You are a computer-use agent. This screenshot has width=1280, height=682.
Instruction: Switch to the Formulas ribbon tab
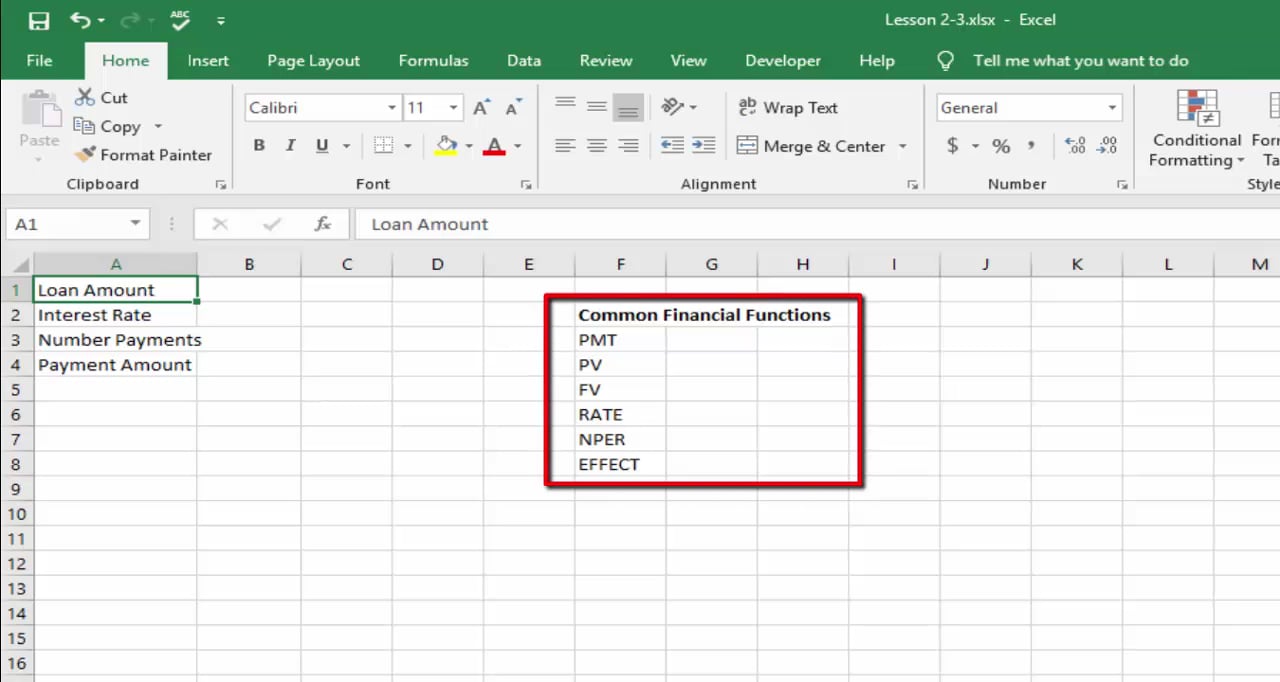[x=433, y=61]
